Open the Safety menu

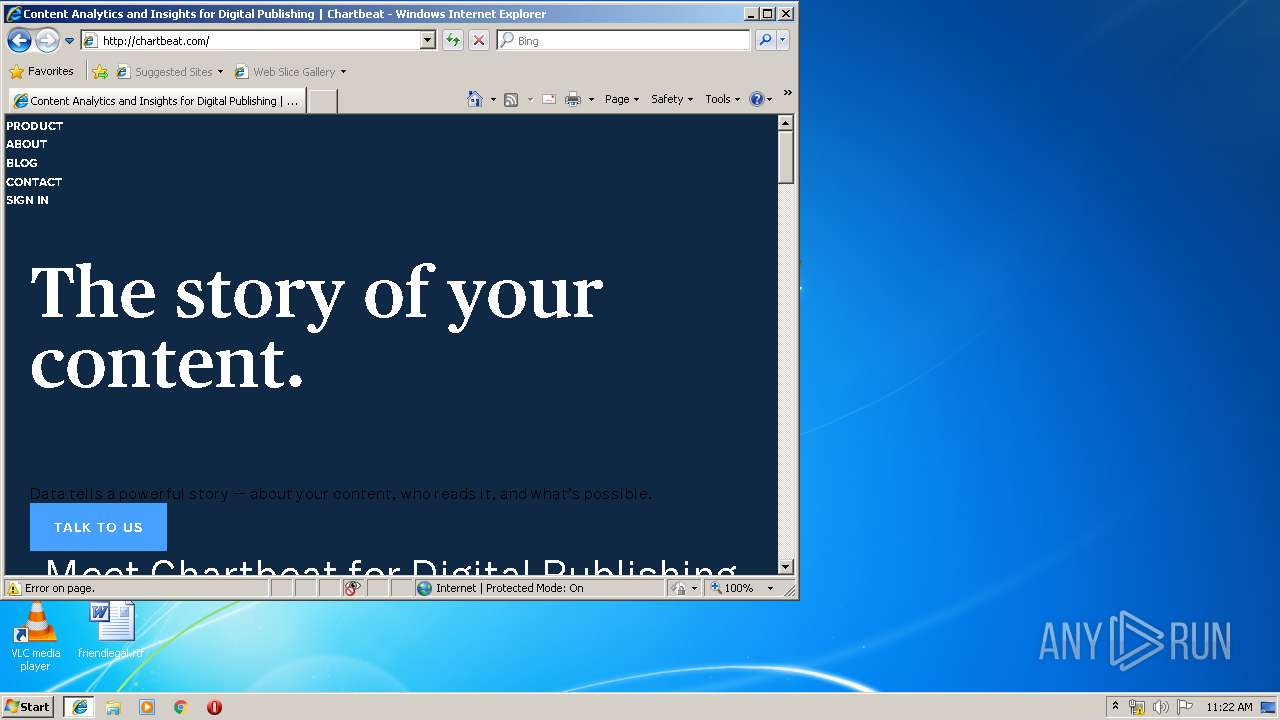(672, 99)
